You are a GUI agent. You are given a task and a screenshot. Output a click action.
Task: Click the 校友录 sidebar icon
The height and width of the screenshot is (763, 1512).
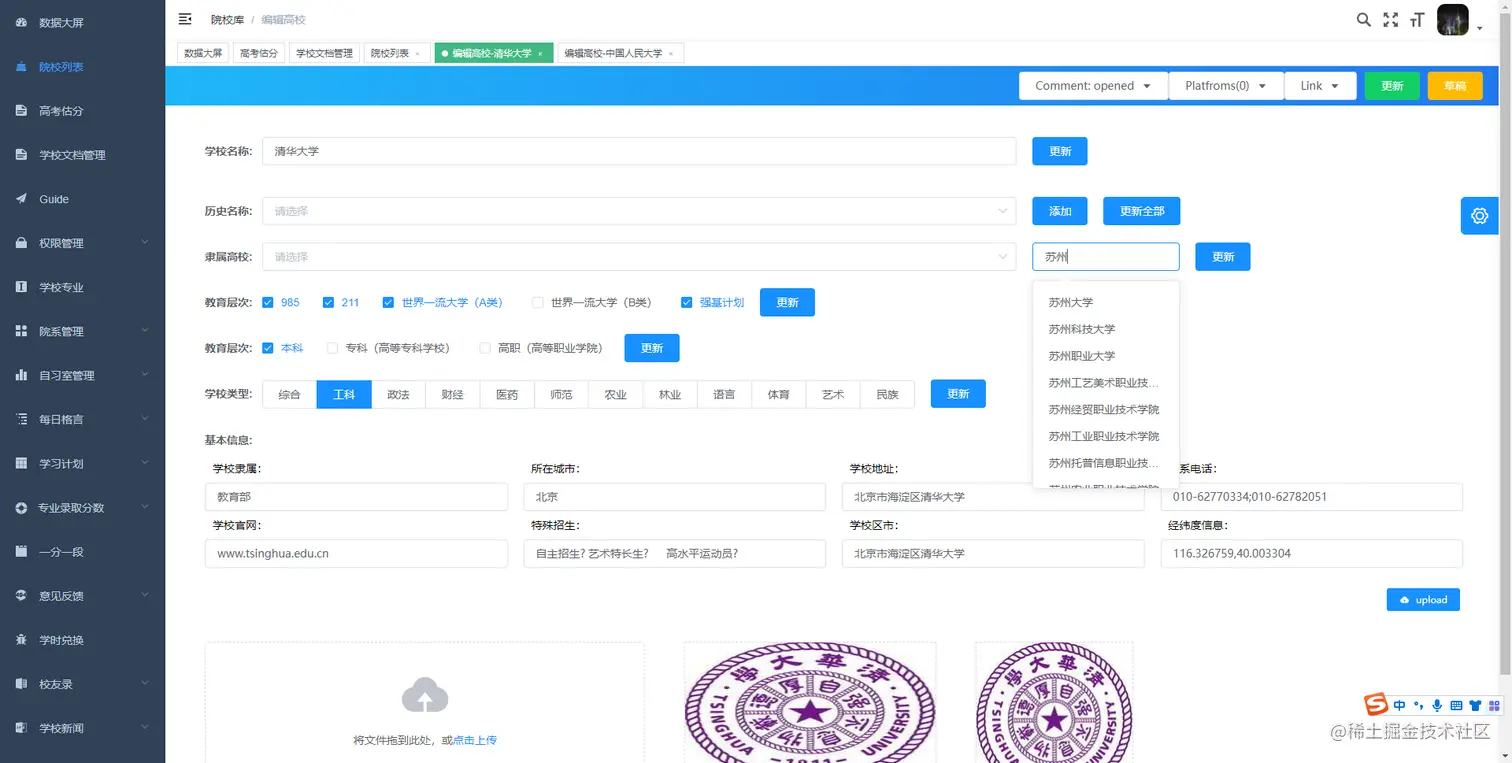[x=21, y=683]
